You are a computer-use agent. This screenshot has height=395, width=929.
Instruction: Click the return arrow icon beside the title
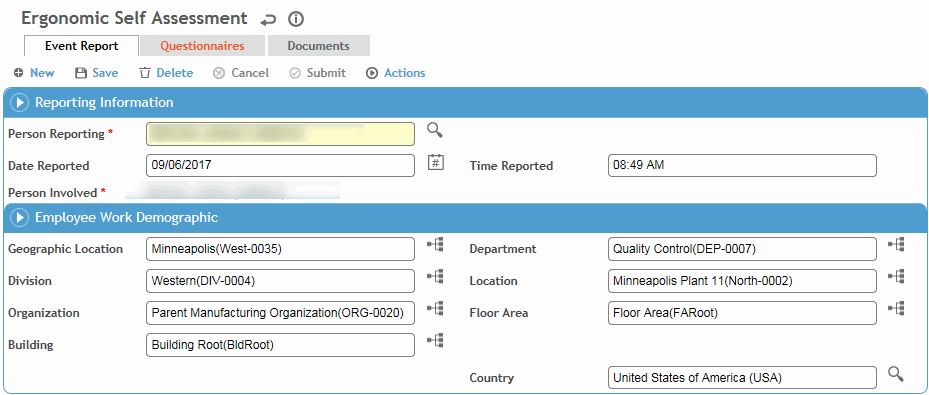click(268, 21)
